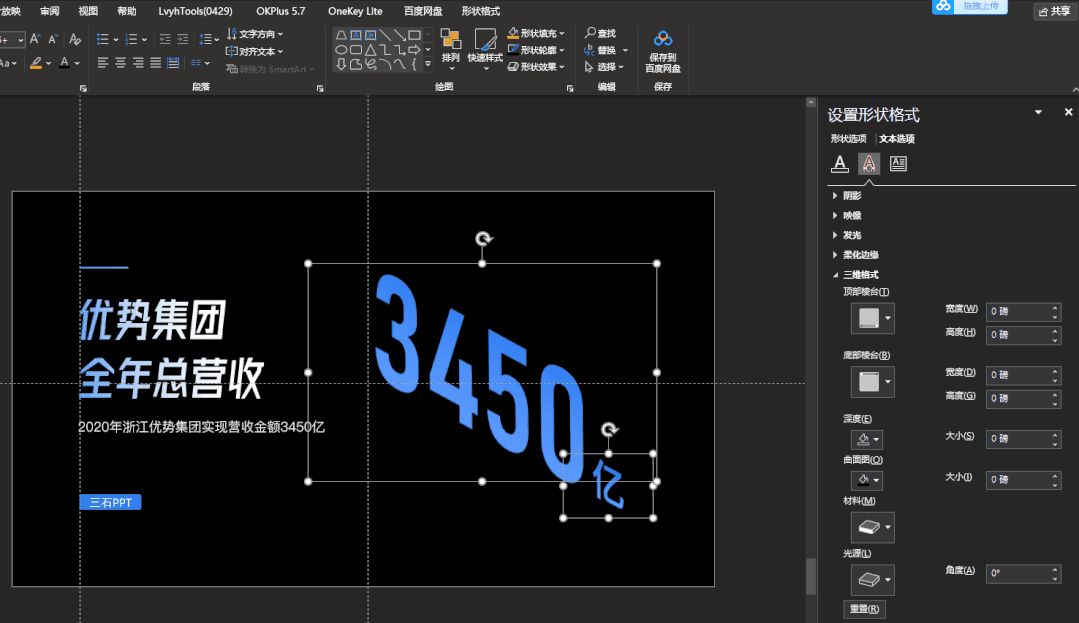Expand the 映像 reflection section
Image resolution: width=1079 pixels, height=623 pixels.
click(847, 215)
